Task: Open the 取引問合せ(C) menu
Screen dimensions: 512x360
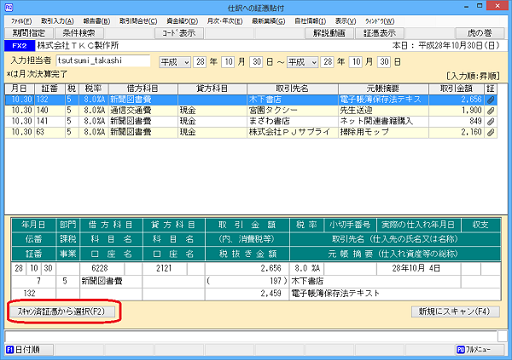Action: [138, 21]
